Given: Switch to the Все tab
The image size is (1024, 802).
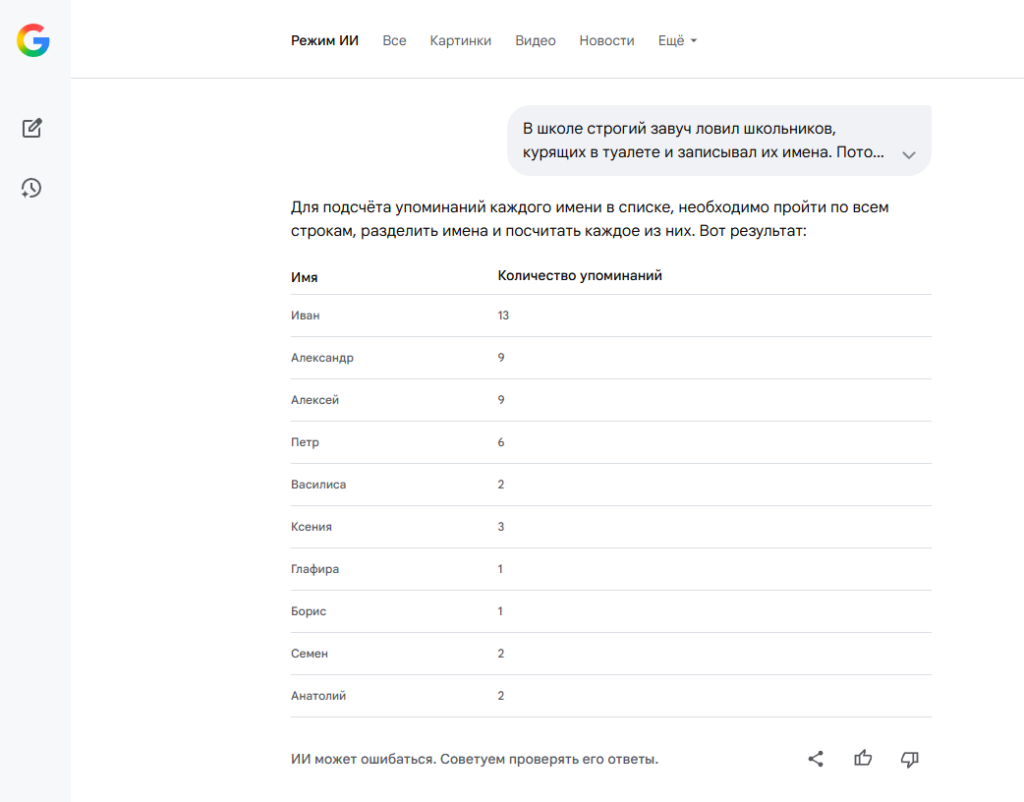Looking at the screenshot, I should pyautogui.click(x=394, y=41).
